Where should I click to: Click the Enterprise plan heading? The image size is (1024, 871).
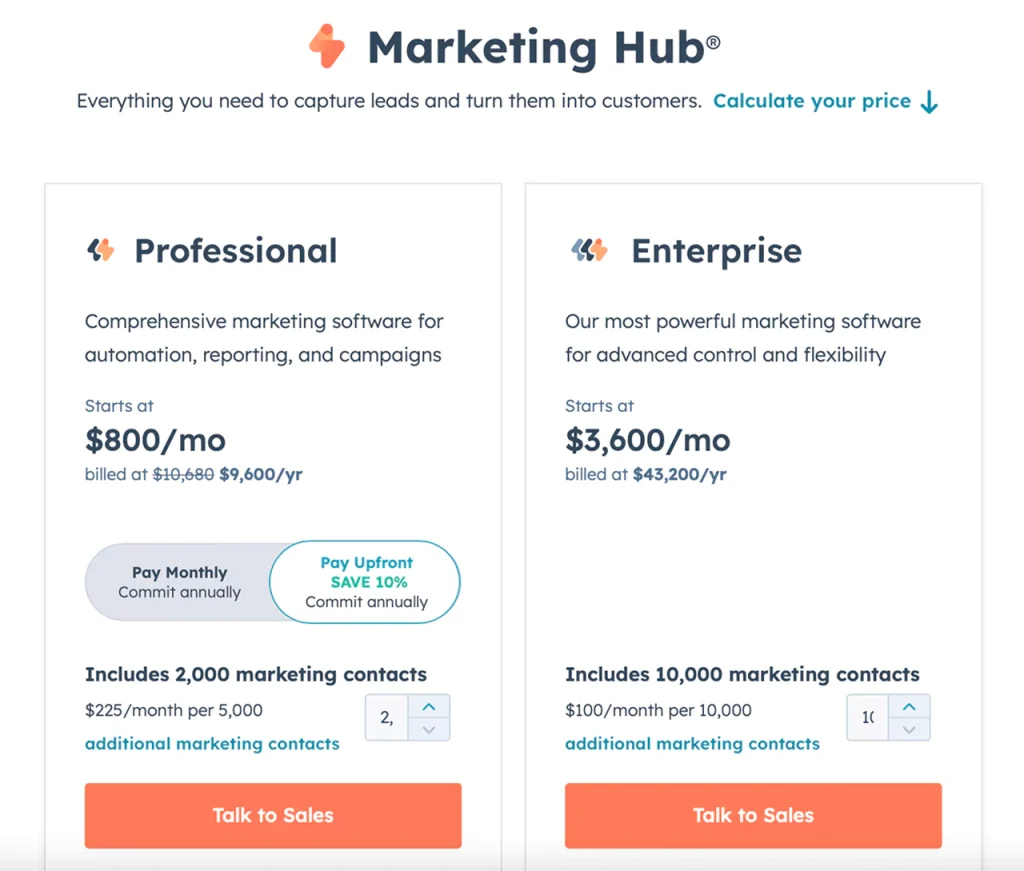pos(716,251)
